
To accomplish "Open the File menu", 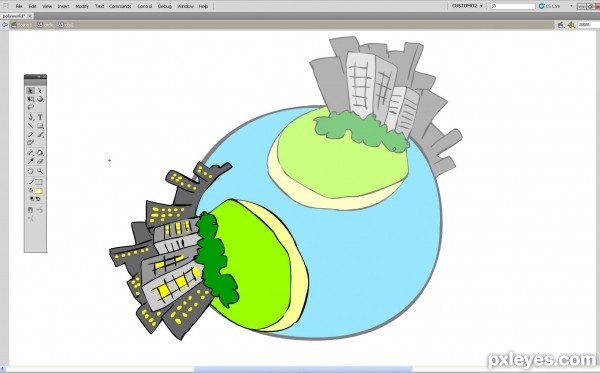I will point(19,6).
